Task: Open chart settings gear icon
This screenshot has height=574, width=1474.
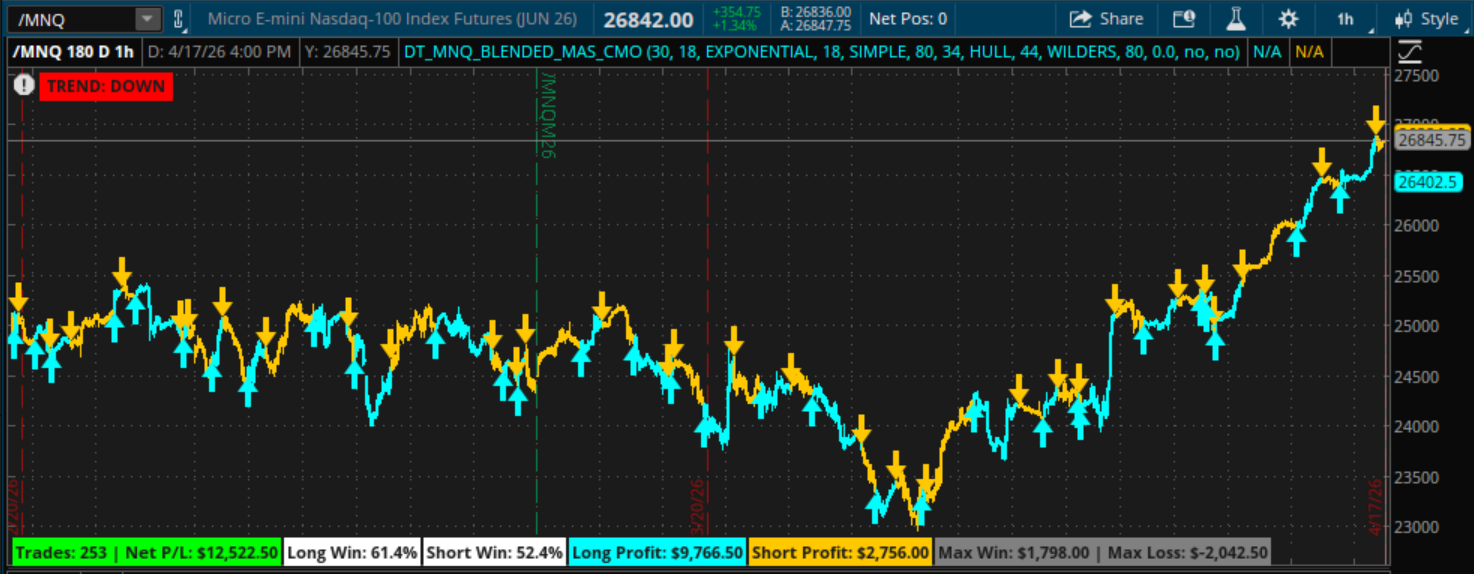Action: click(x=1288, y=19)
